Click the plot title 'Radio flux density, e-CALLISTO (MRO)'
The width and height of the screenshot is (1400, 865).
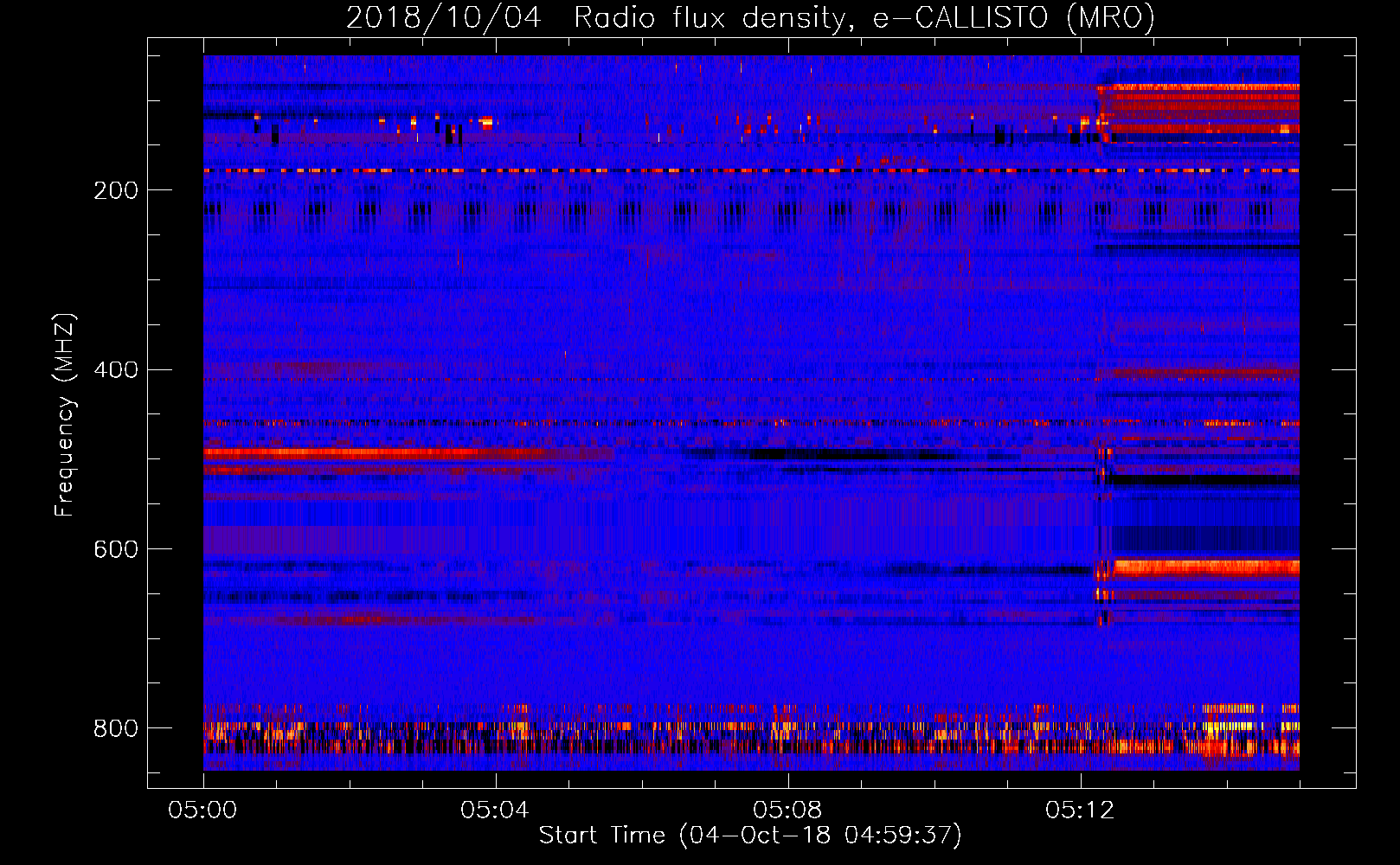(864, 18)
